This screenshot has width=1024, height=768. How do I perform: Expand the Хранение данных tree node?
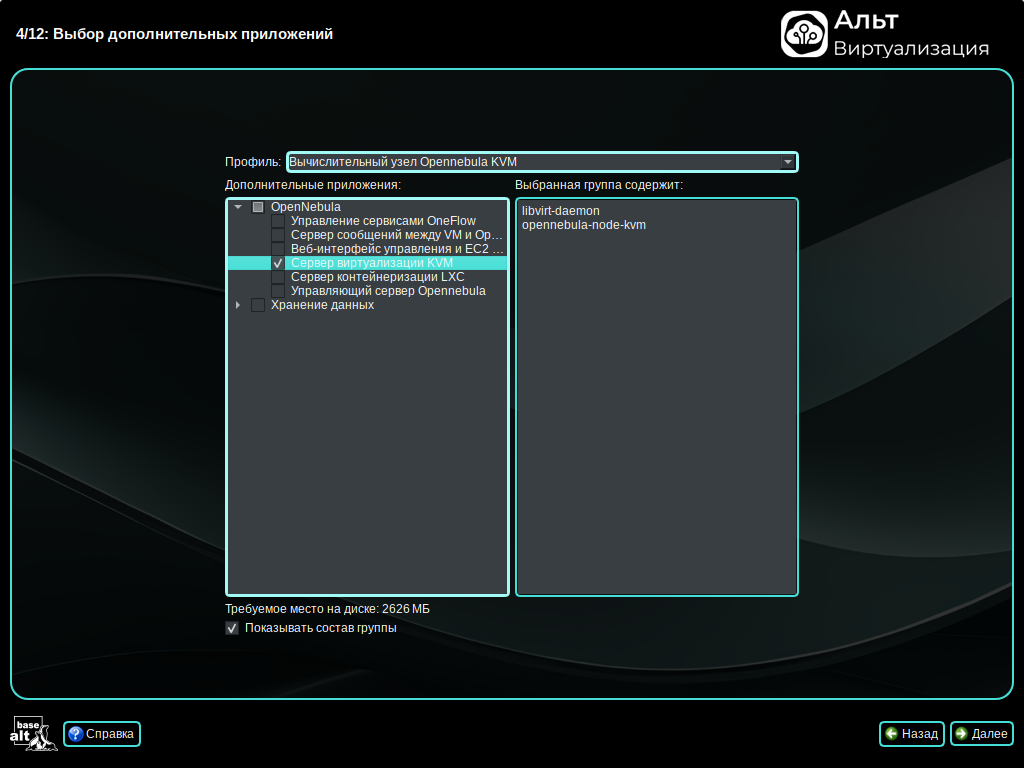tap(238, 305)
